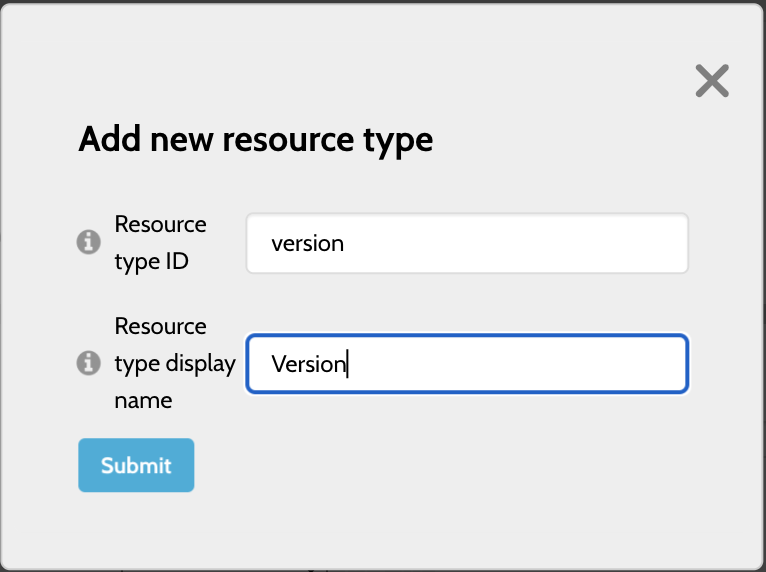Click the word 'resource' in dialog title
Viewport: 766px width, 572px height.
288,140
